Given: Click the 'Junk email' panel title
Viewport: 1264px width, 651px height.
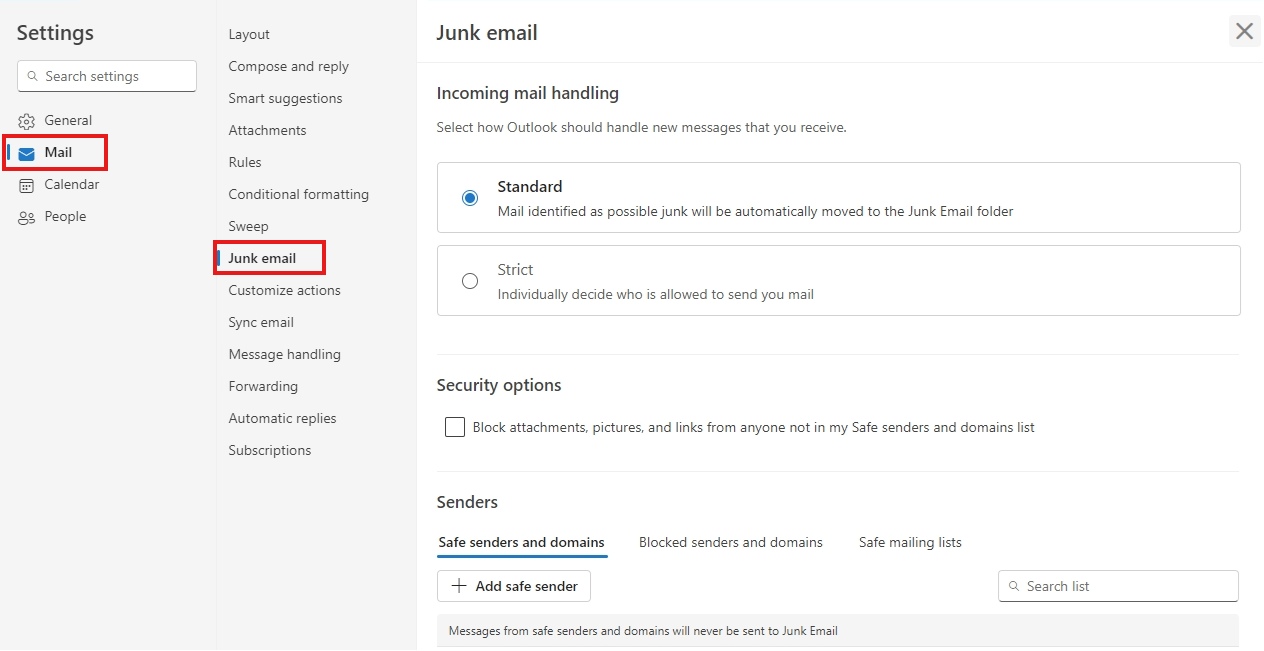Looking at the screenshot, I should point(487,33).
